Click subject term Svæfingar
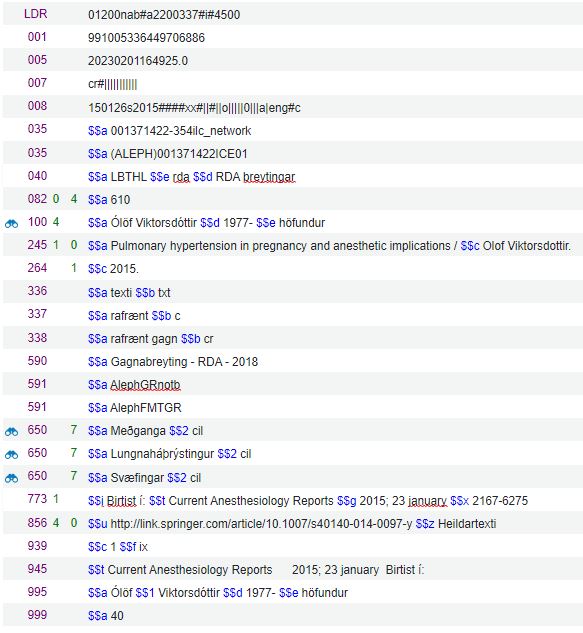The width and height of the screenshot is (583, 633). [x=137, y=478]
